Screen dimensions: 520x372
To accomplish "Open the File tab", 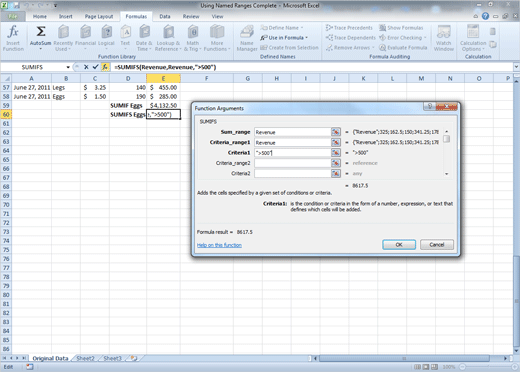I will coord(13,16).
